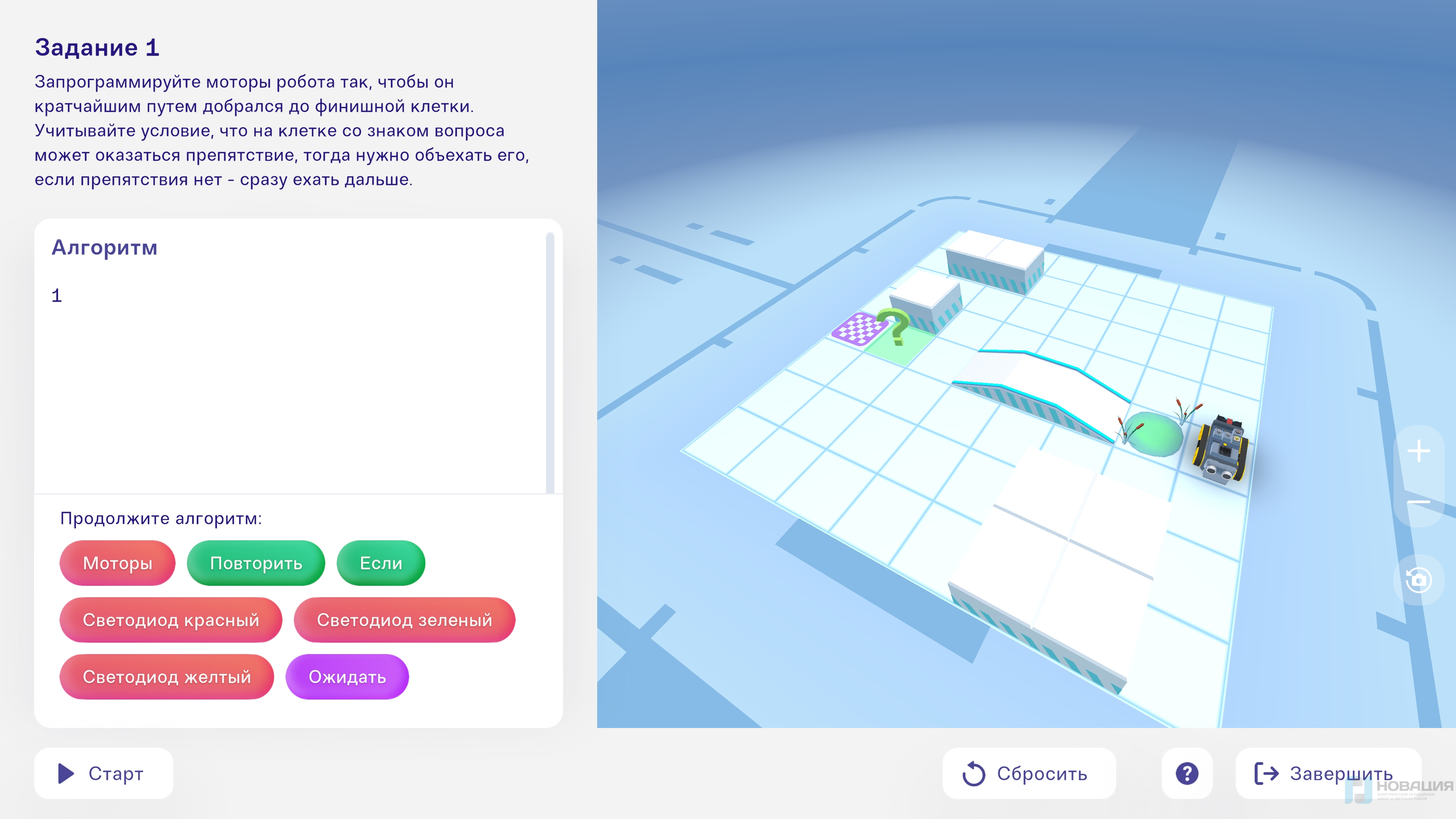Add a Моторы command block
Viewport: 1456px width, 819px height.
(x=118, y=563)
